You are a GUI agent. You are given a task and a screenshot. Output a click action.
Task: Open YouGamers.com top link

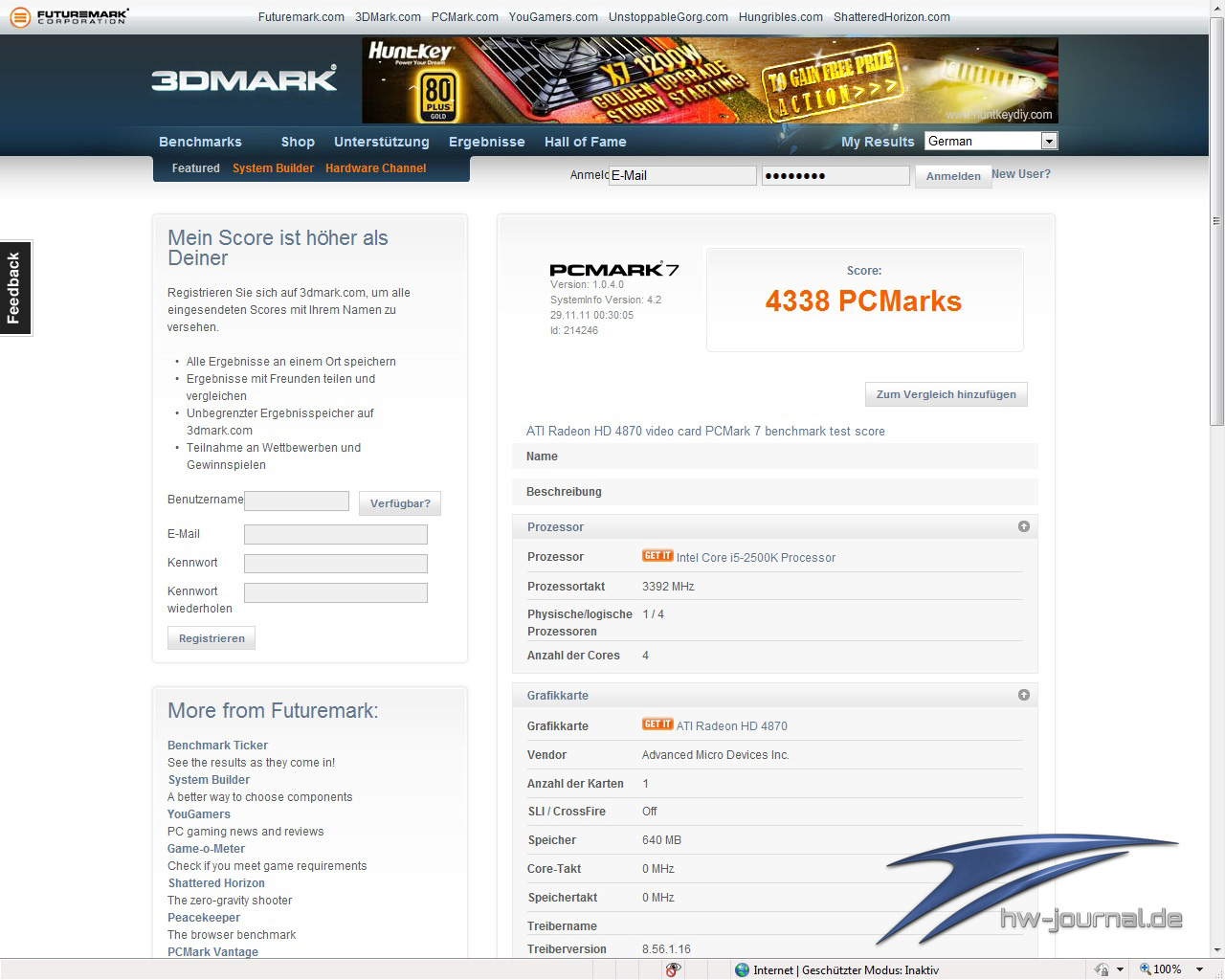point(553,17)
